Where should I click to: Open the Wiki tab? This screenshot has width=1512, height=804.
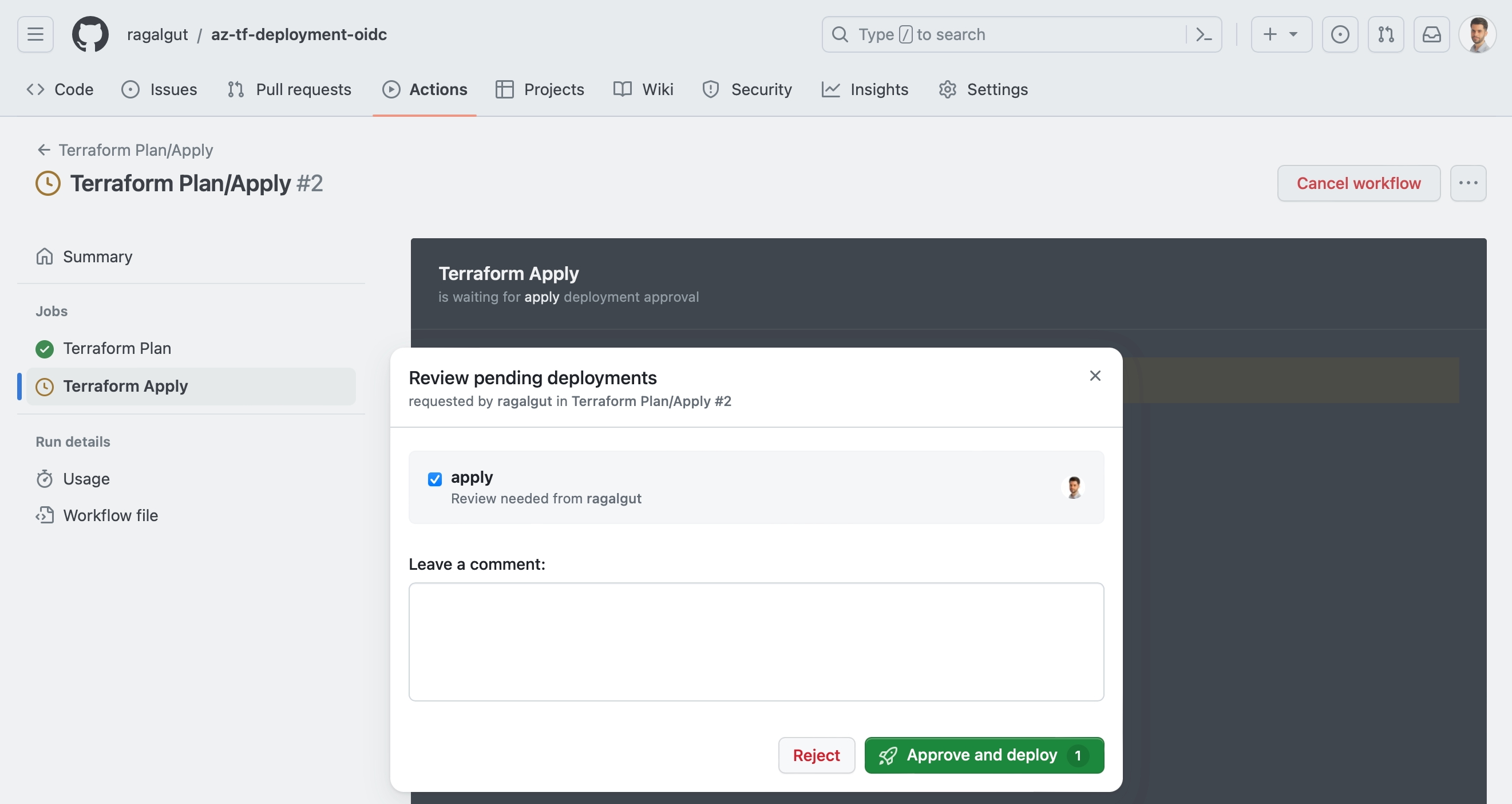(643, 89)
